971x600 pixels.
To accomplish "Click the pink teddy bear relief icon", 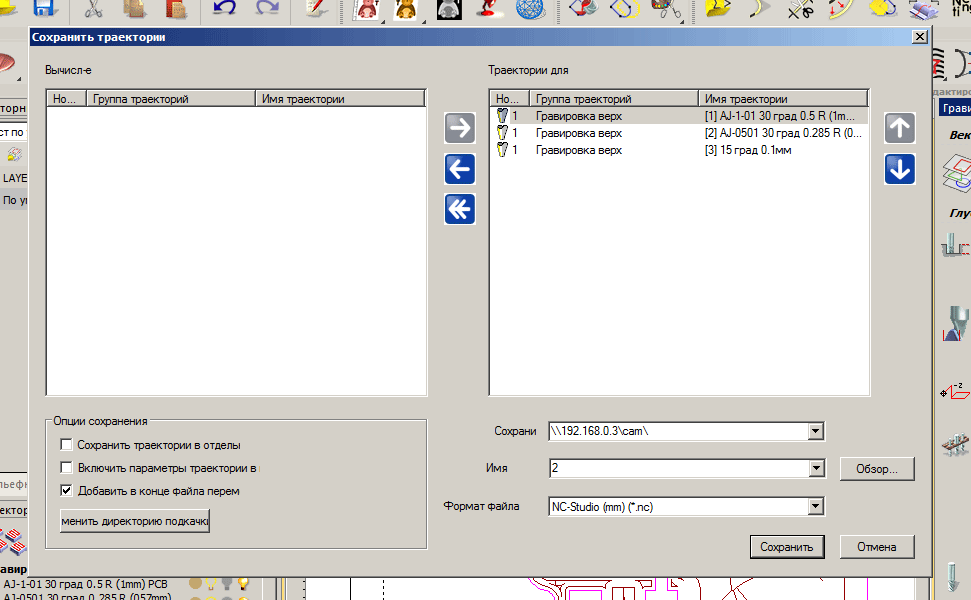I will point(365,9).
